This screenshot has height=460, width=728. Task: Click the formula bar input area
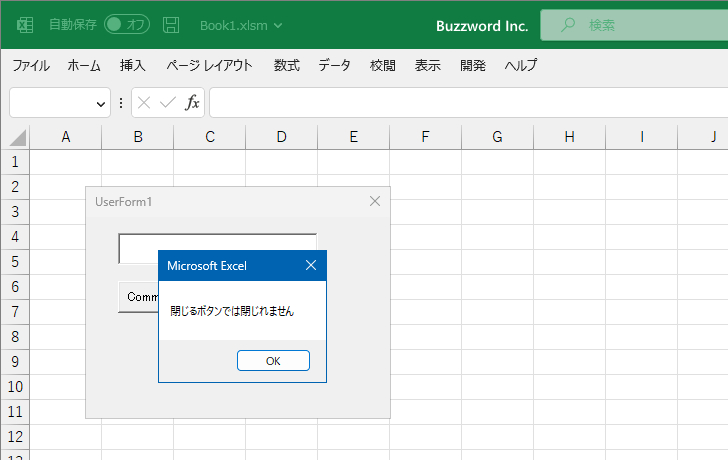click(468, 103)
